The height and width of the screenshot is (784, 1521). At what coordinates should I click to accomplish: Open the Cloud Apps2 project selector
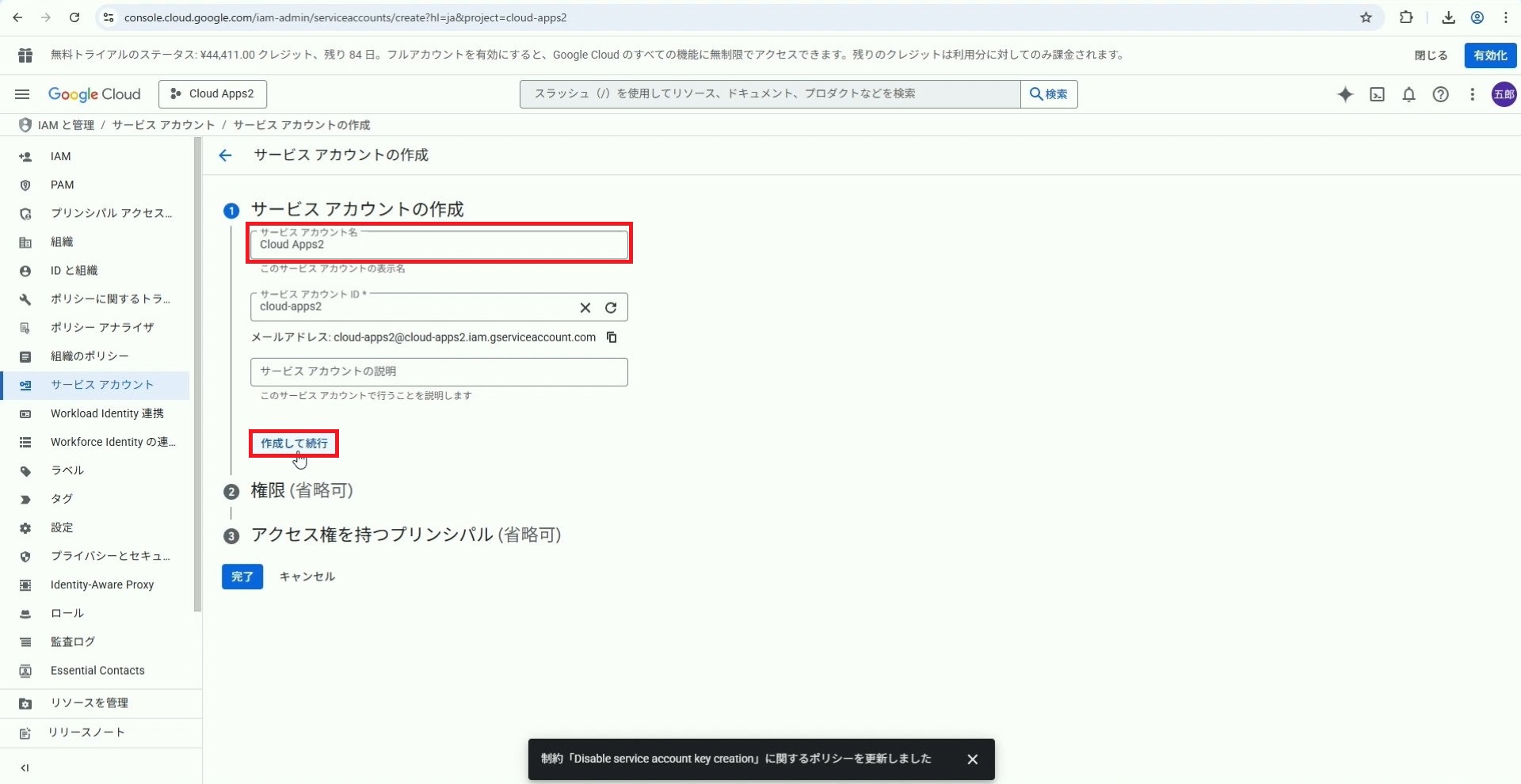click(x=212, y=93)
